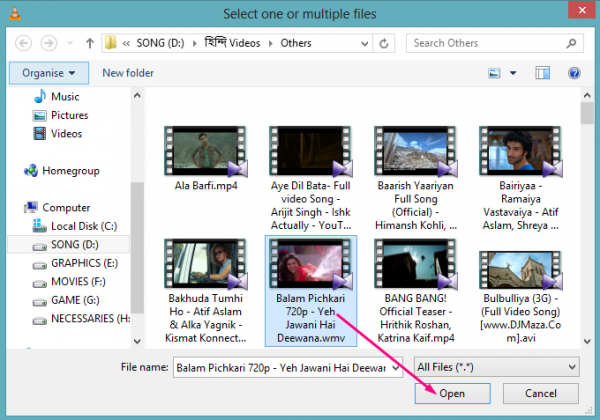Click the New folder button

(x=128, y=73)
